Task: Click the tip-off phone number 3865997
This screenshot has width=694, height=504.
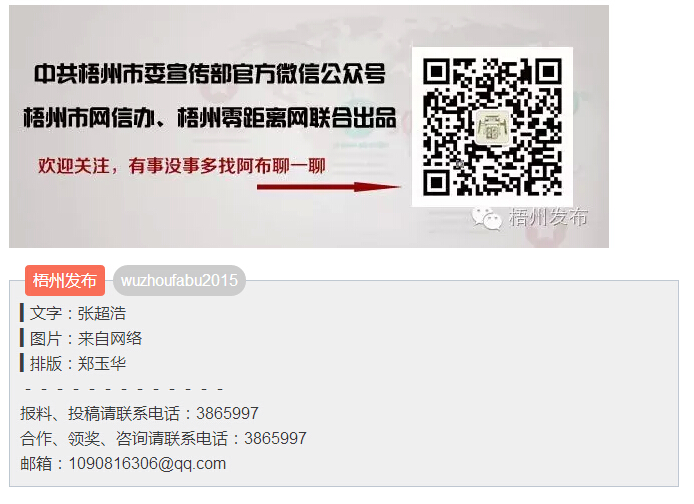Action: point(227,413)
